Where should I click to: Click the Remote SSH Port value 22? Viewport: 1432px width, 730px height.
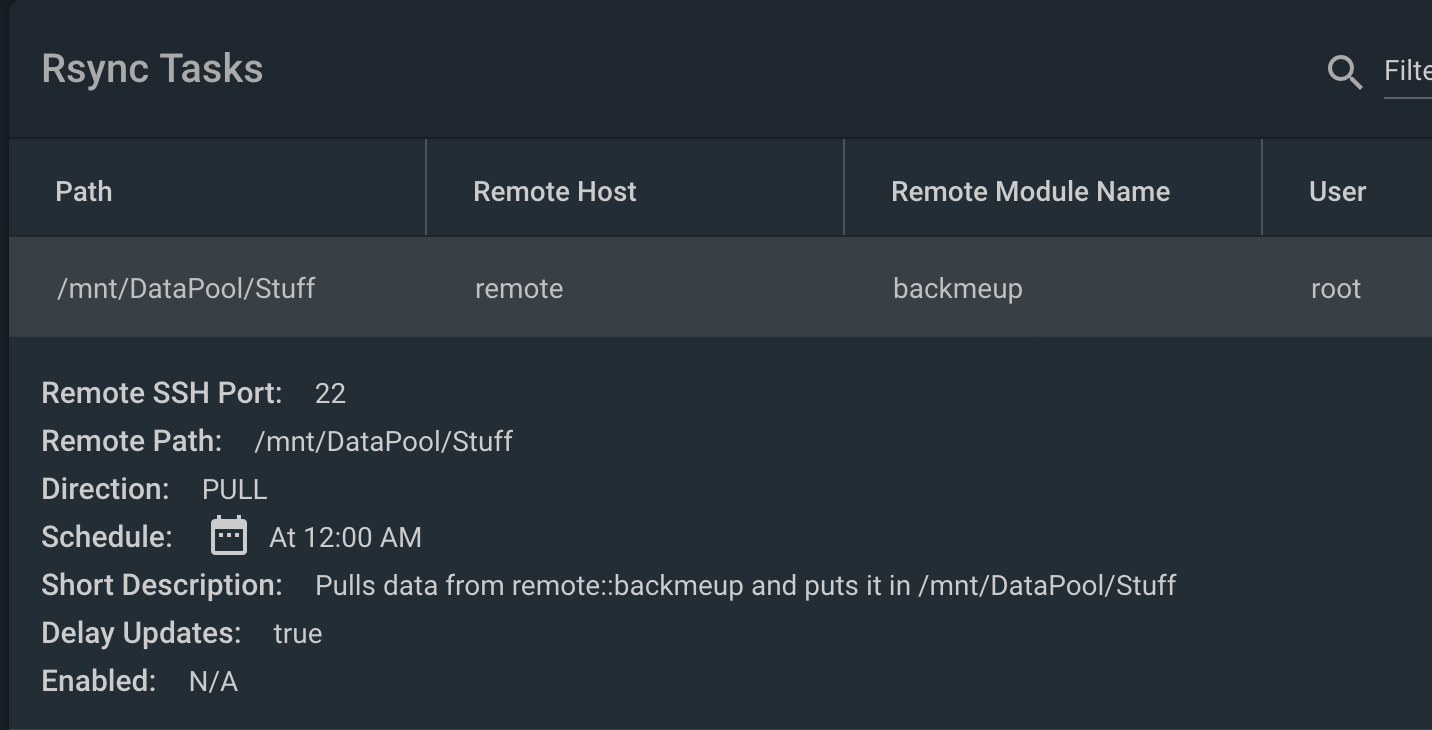pyautogui.click(x=330, y=393)
